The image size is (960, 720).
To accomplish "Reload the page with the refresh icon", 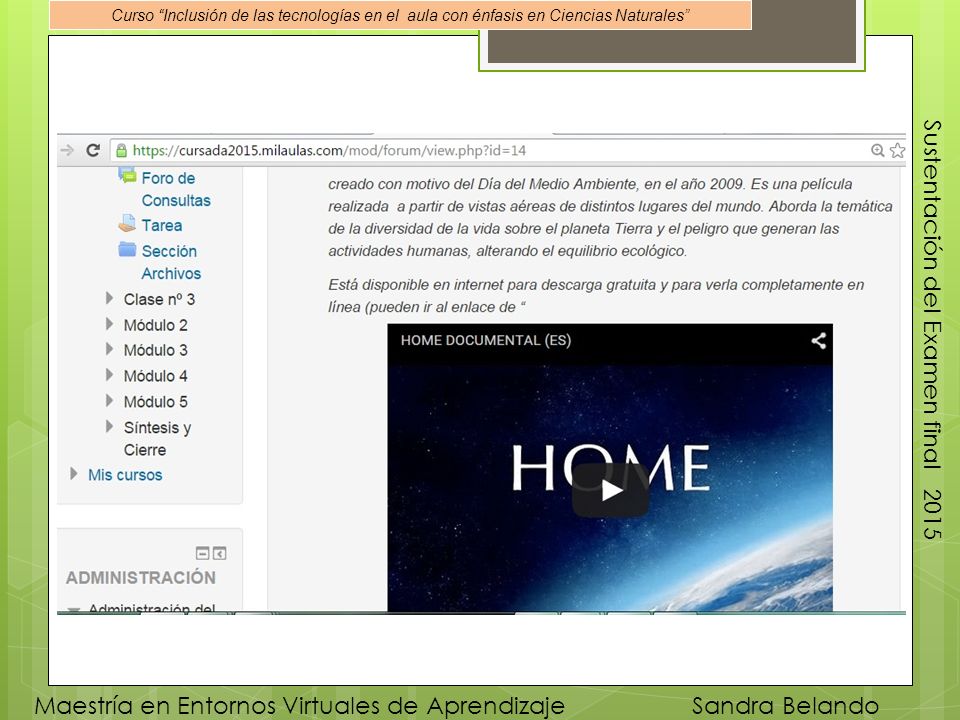I will point(93,150).
